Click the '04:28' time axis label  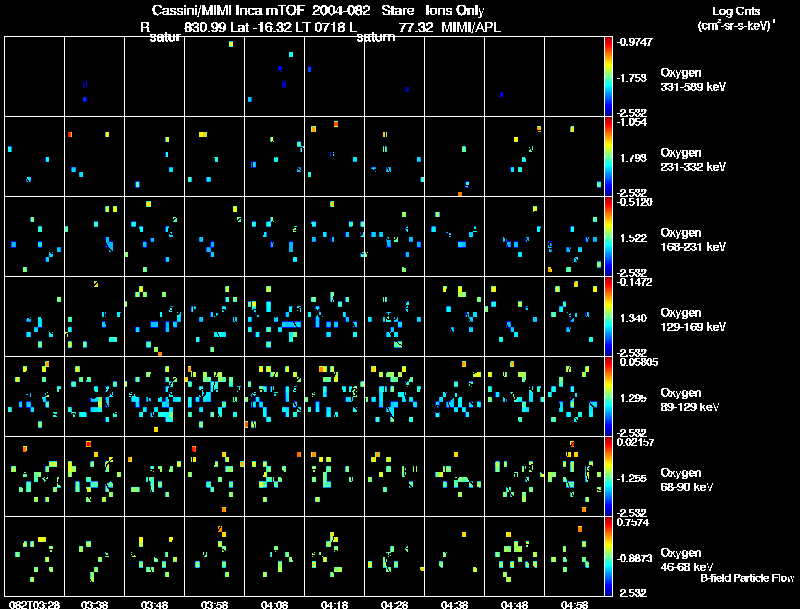point(394,604)
